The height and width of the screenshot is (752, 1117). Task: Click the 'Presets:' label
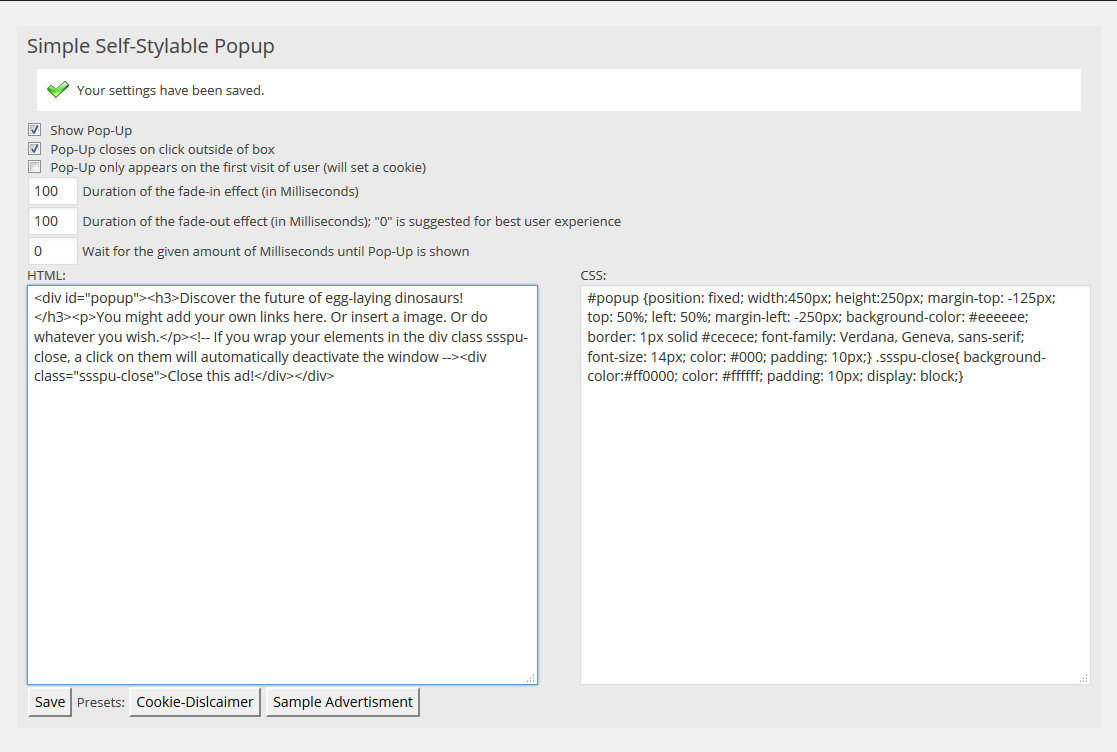100,702
